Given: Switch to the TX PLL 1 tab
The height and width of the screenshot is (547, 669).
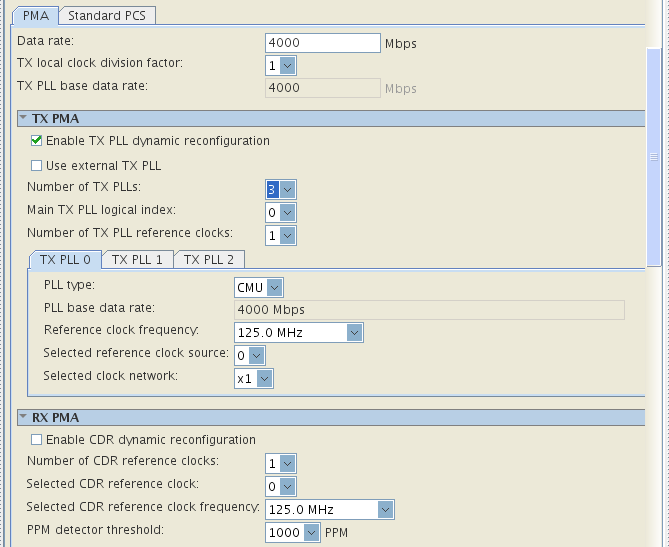Looking at the screenshot, I should pos(137,259).
